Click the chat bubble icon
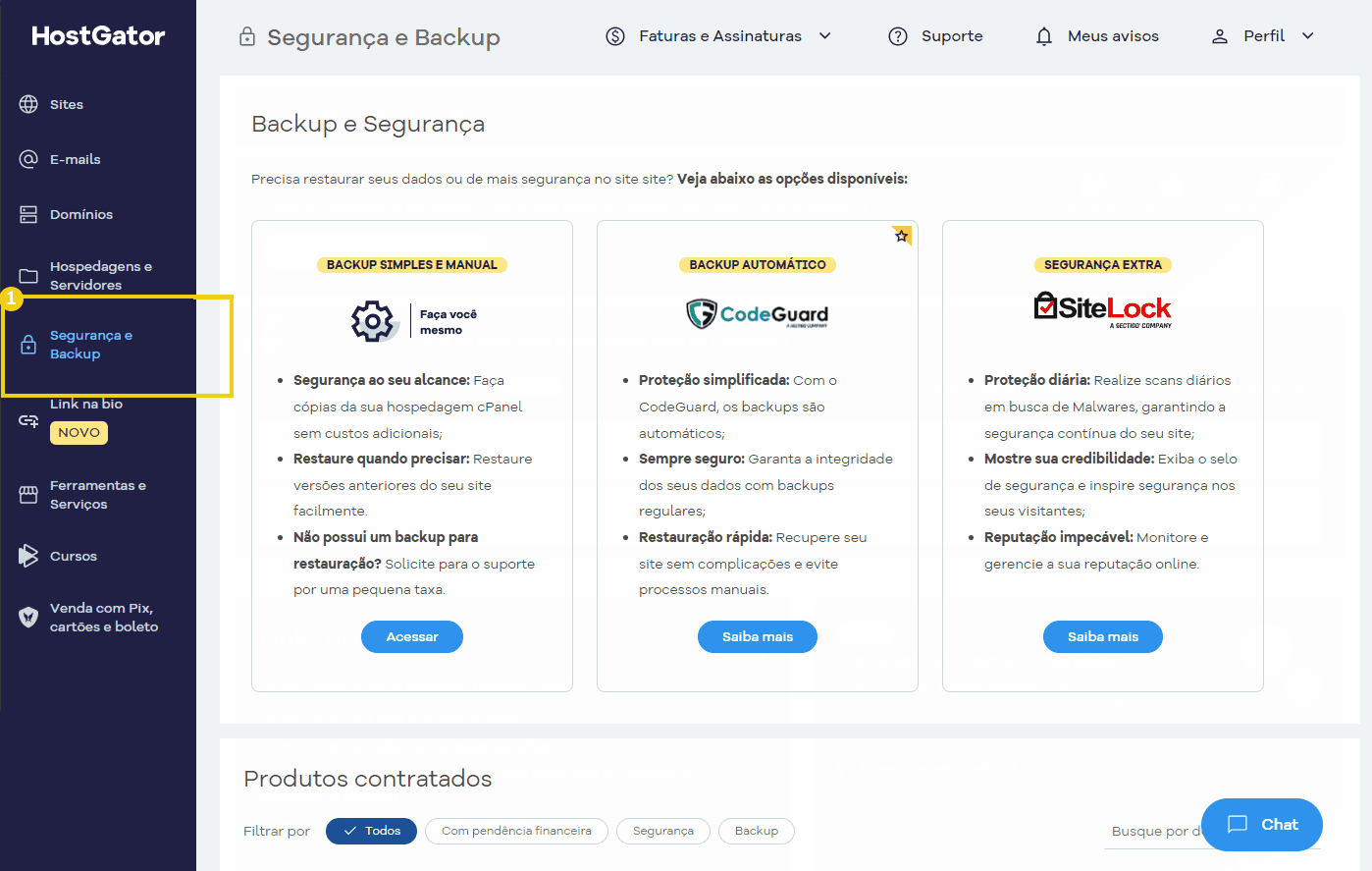Viewport: 1372px width, 871px height. coord(1238,824)
